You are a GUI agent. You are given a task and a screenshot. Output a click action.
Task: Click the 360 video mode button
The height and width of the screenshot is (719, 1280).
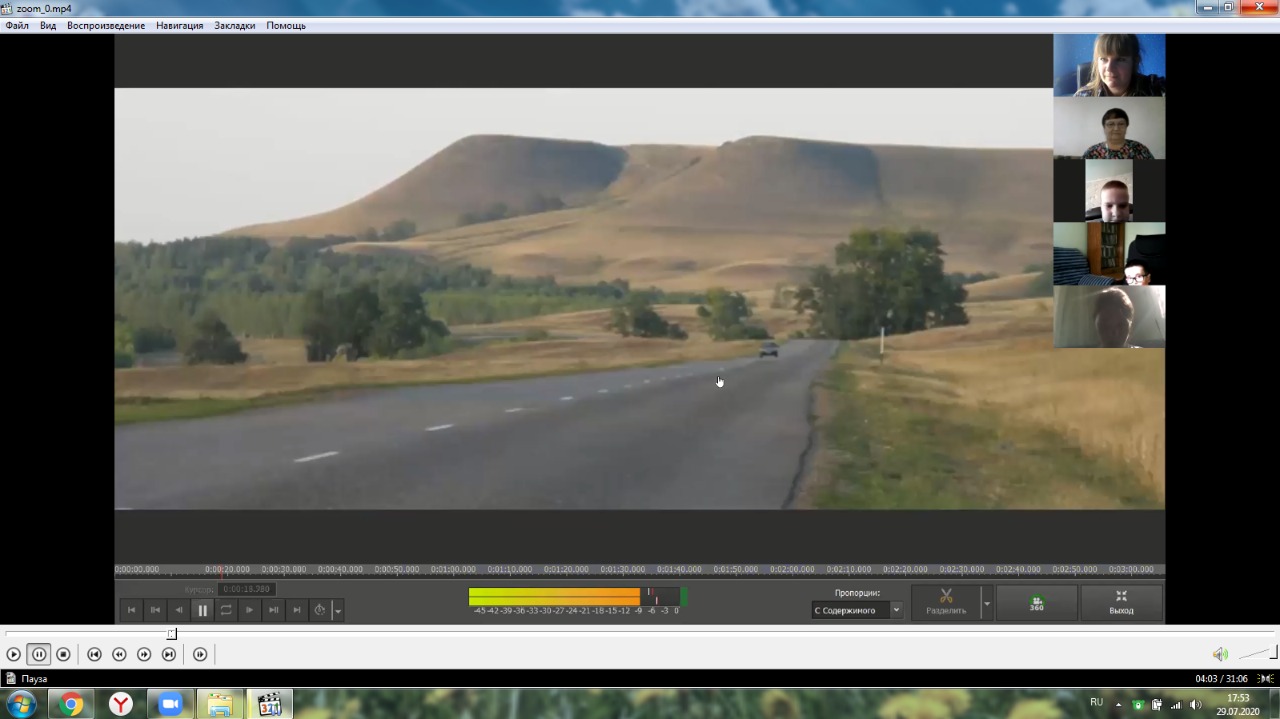(x=1037, y=604)
